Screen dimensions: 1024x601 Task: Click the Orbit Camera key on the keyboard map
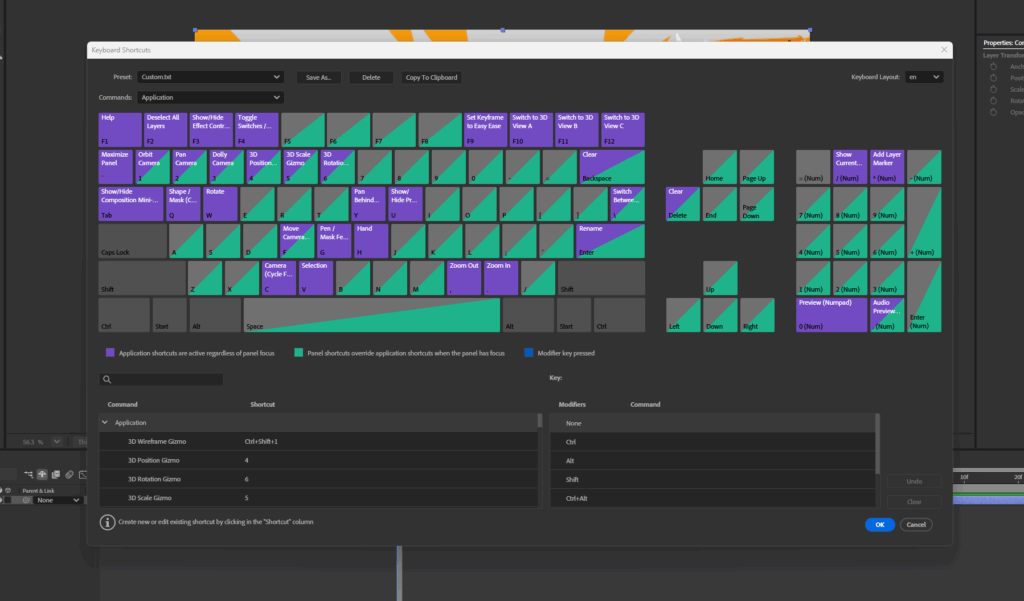pyautogui.click(x=151, y=166)
